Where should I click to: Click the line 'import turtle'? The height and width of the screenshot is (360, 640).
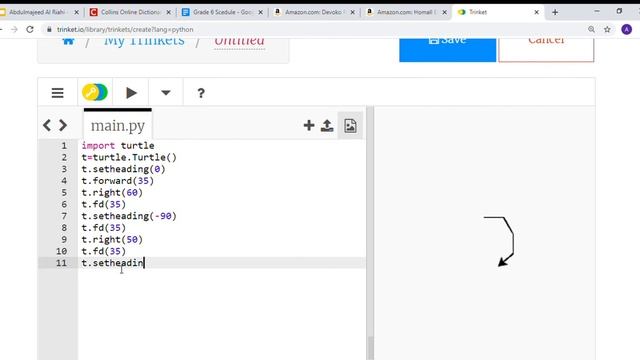118,146
